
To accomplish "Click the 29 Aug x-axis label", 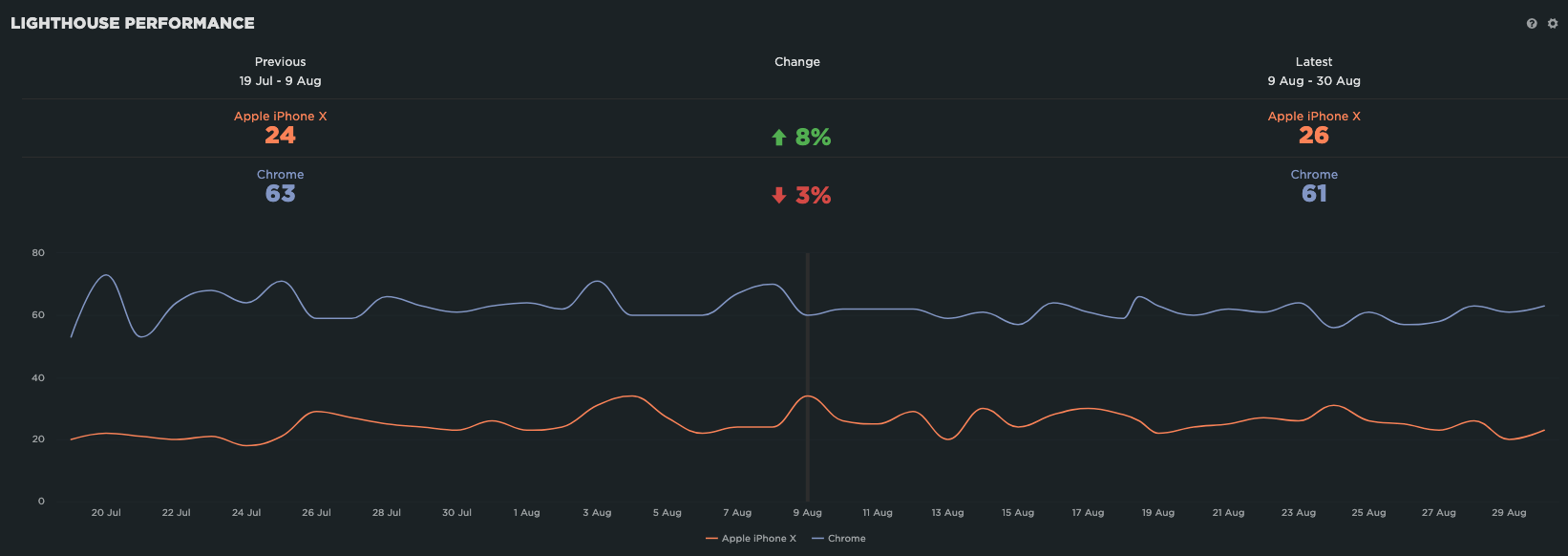I will coord(1509,513).
